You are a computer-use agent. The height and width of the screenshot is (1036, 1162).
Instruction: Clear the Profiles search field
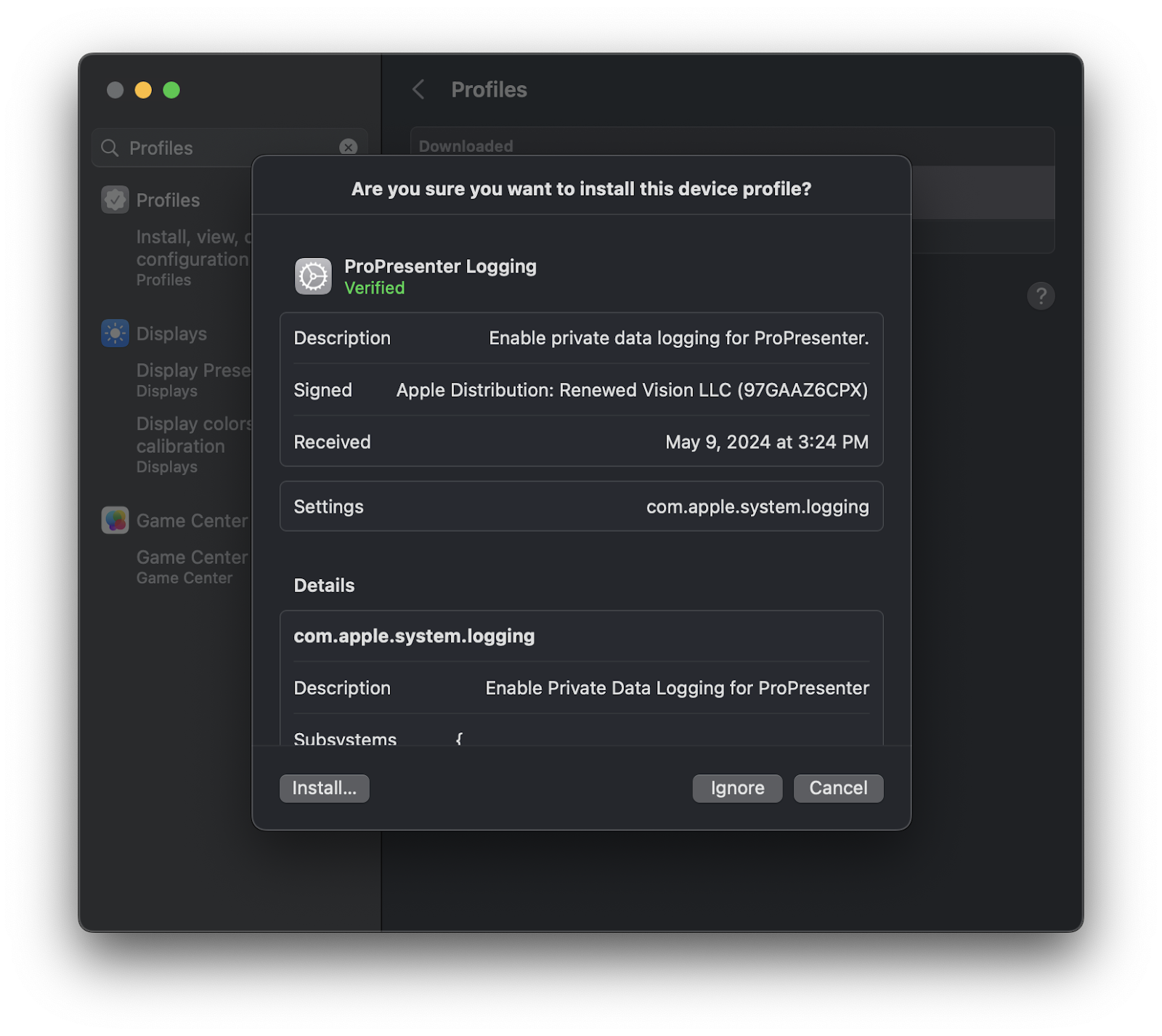pos(349,147)
